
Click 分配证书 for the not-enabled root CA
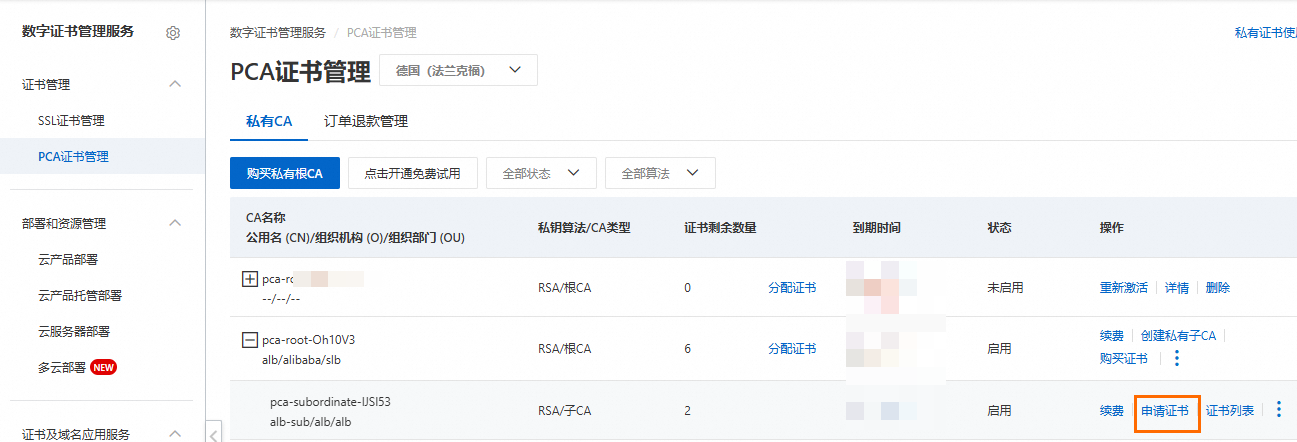point(792,287)
